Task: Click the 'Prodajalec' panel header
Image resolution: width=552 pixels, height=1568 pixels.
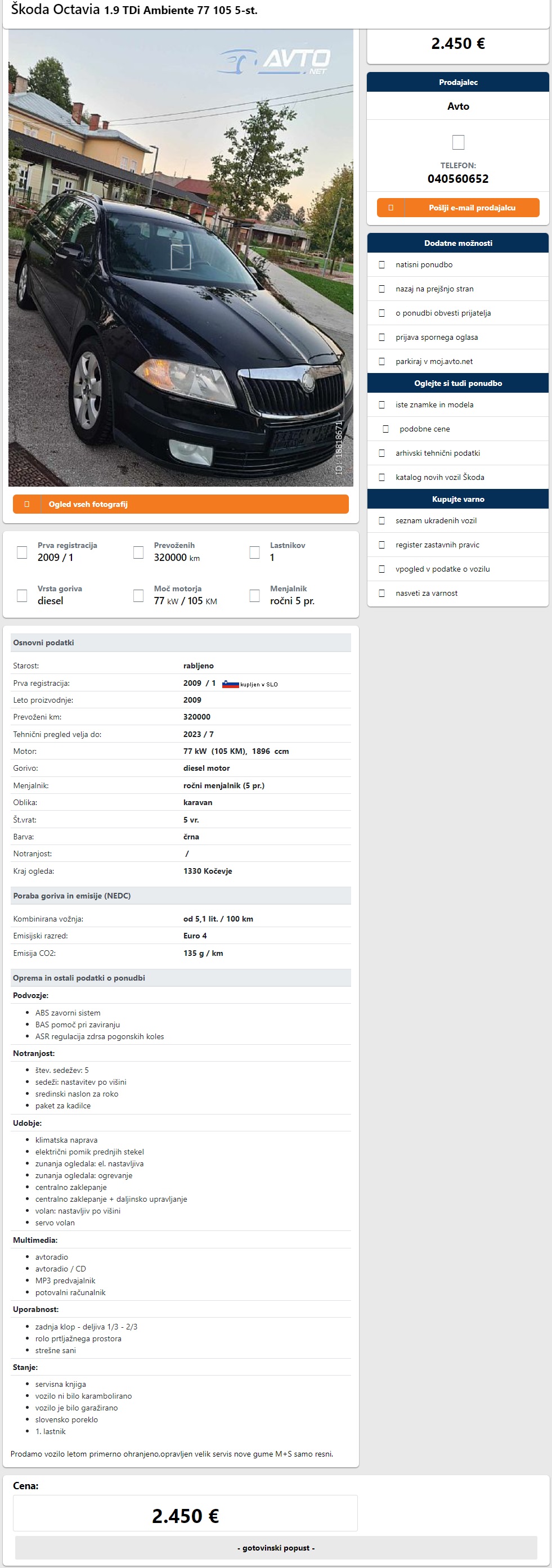Action: (457, 82)
